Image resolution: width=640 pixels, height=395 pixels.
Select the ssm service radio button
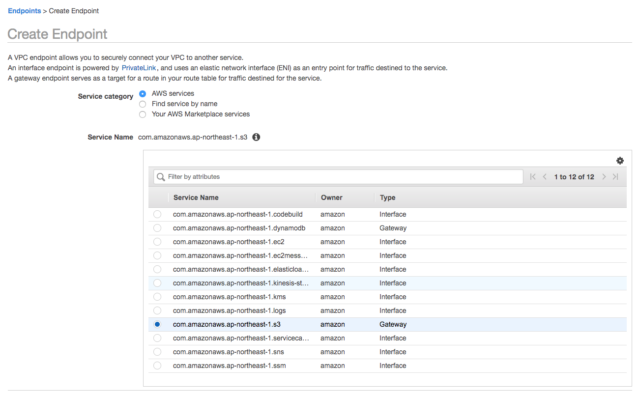pos(157,366)
